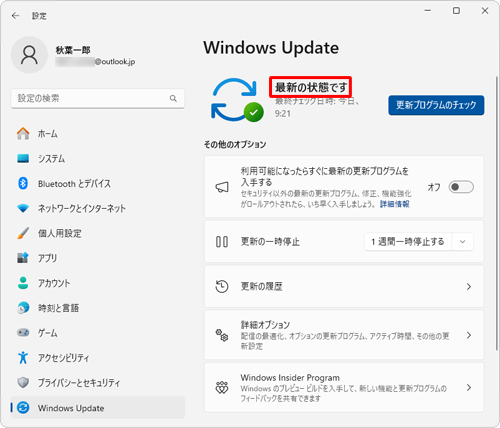Click the Windows Insider Program heart icon
Image resolution: width=500 pixels, height=428 pixels.
click(x=222, y=388)
